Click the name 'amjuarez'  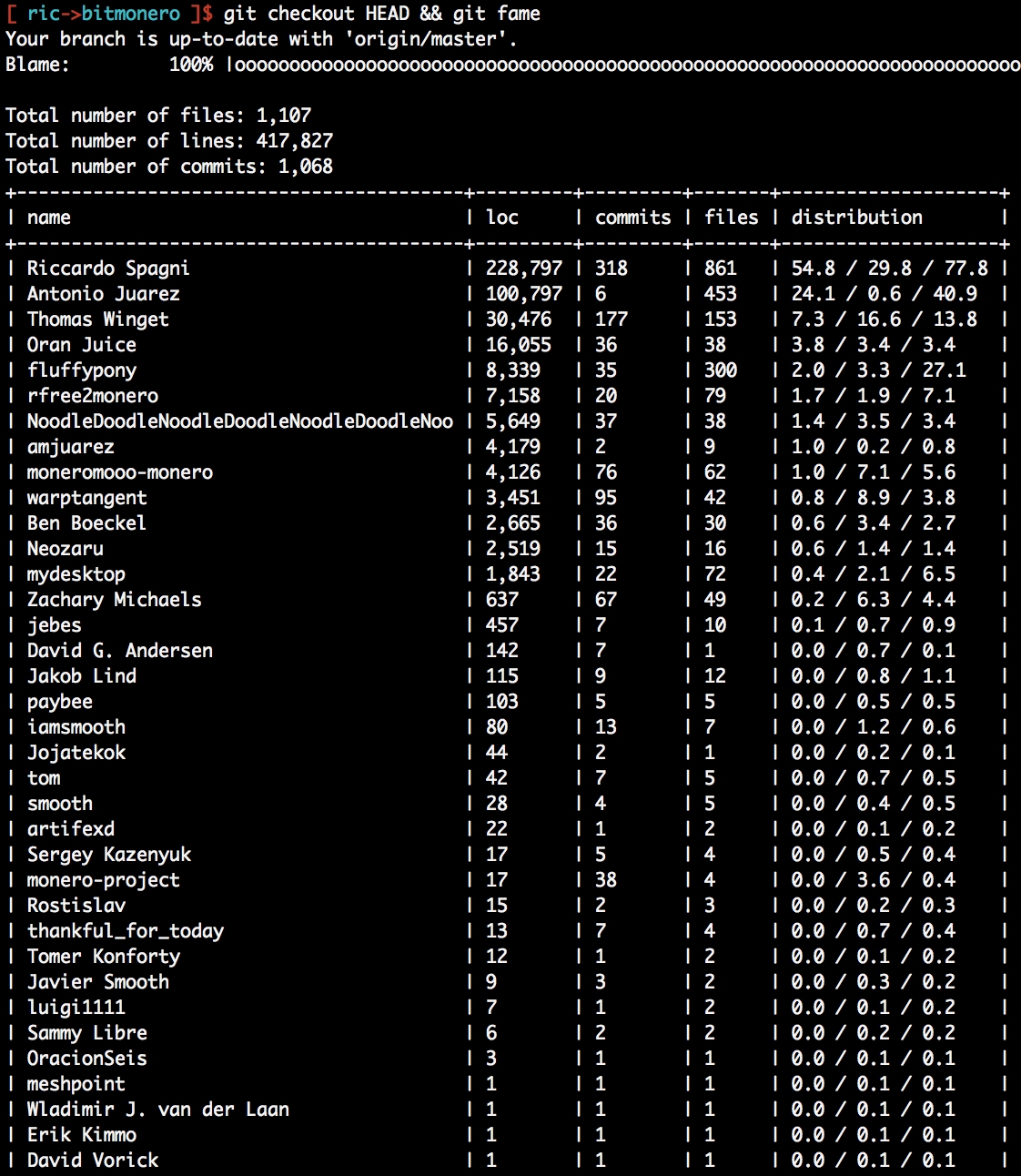[x=71, y=447]
